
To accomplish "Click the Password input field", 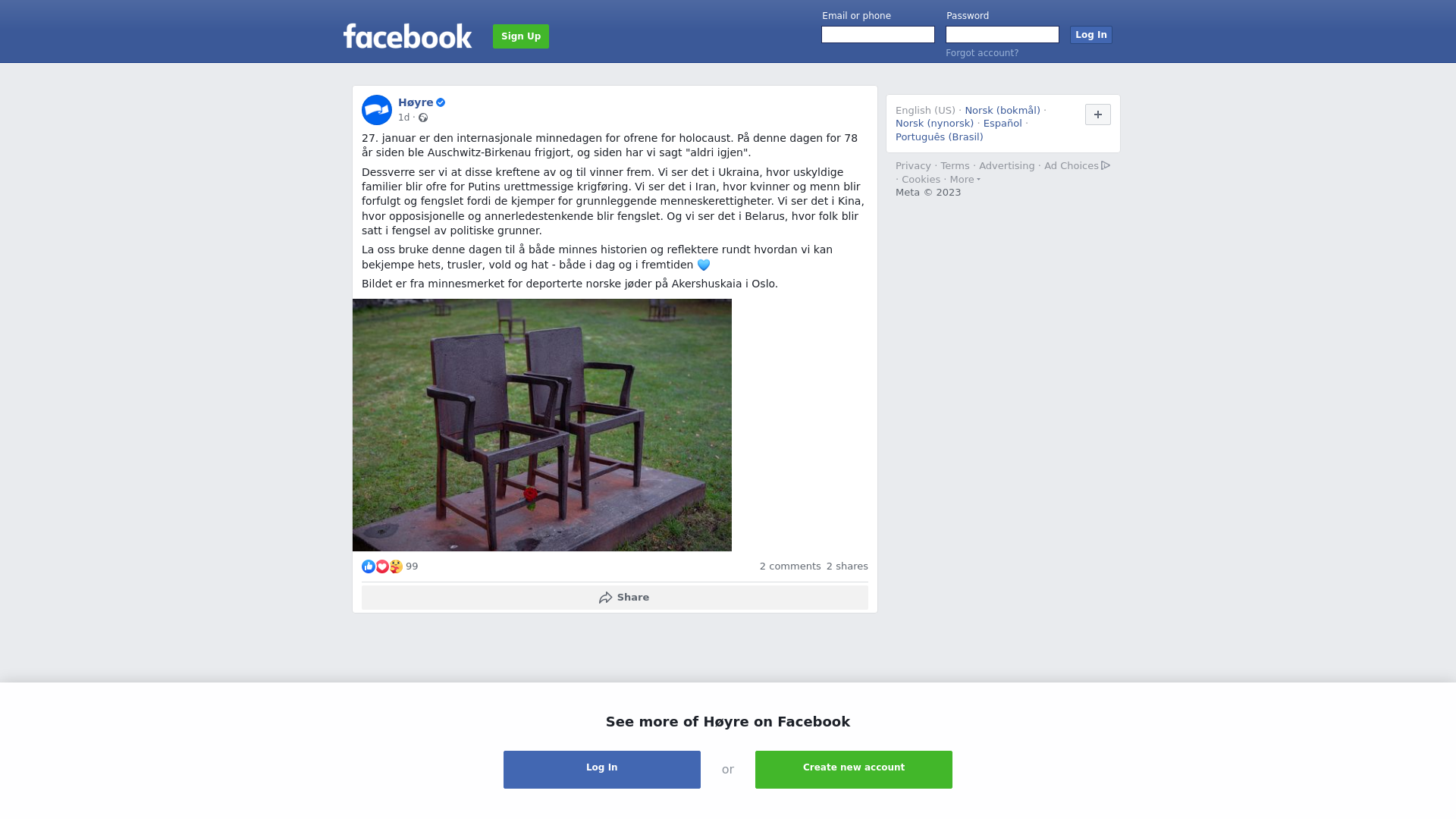I will coord(1003,35).
